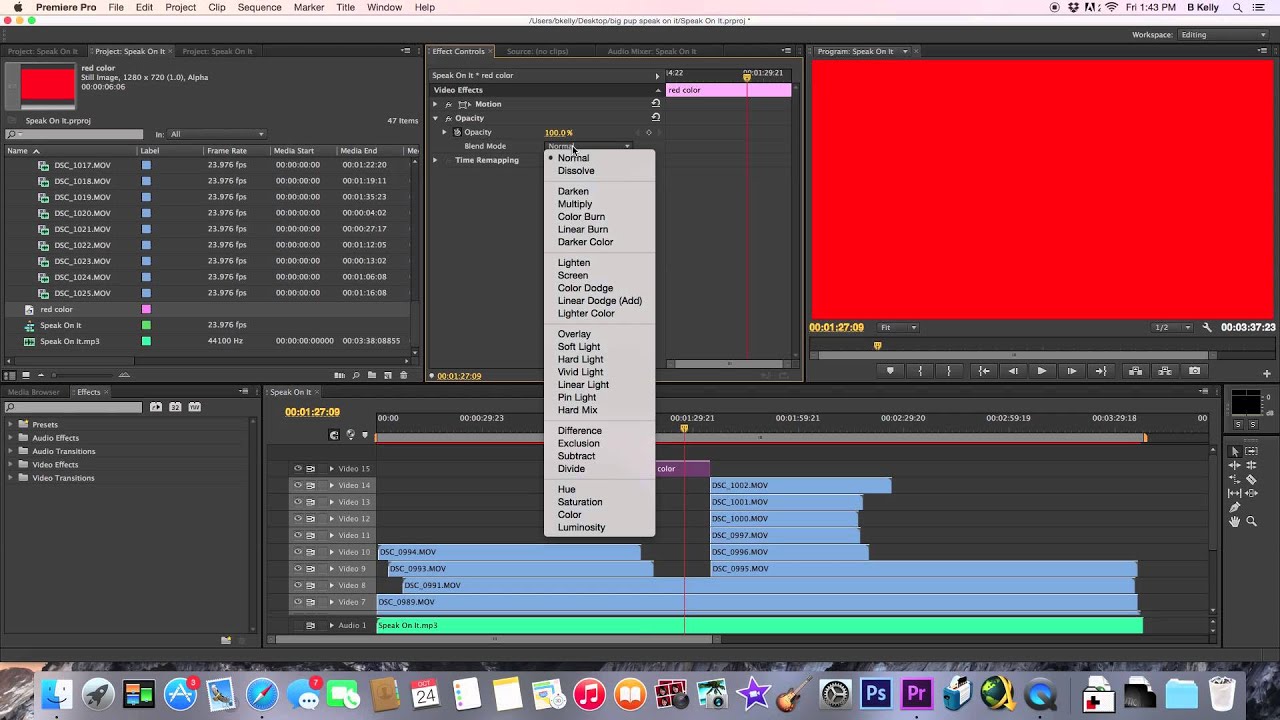Toggle the Opacity stopwatch animation
The height and width of the screenshot is (720, 1280).
[x=457, y=132]
